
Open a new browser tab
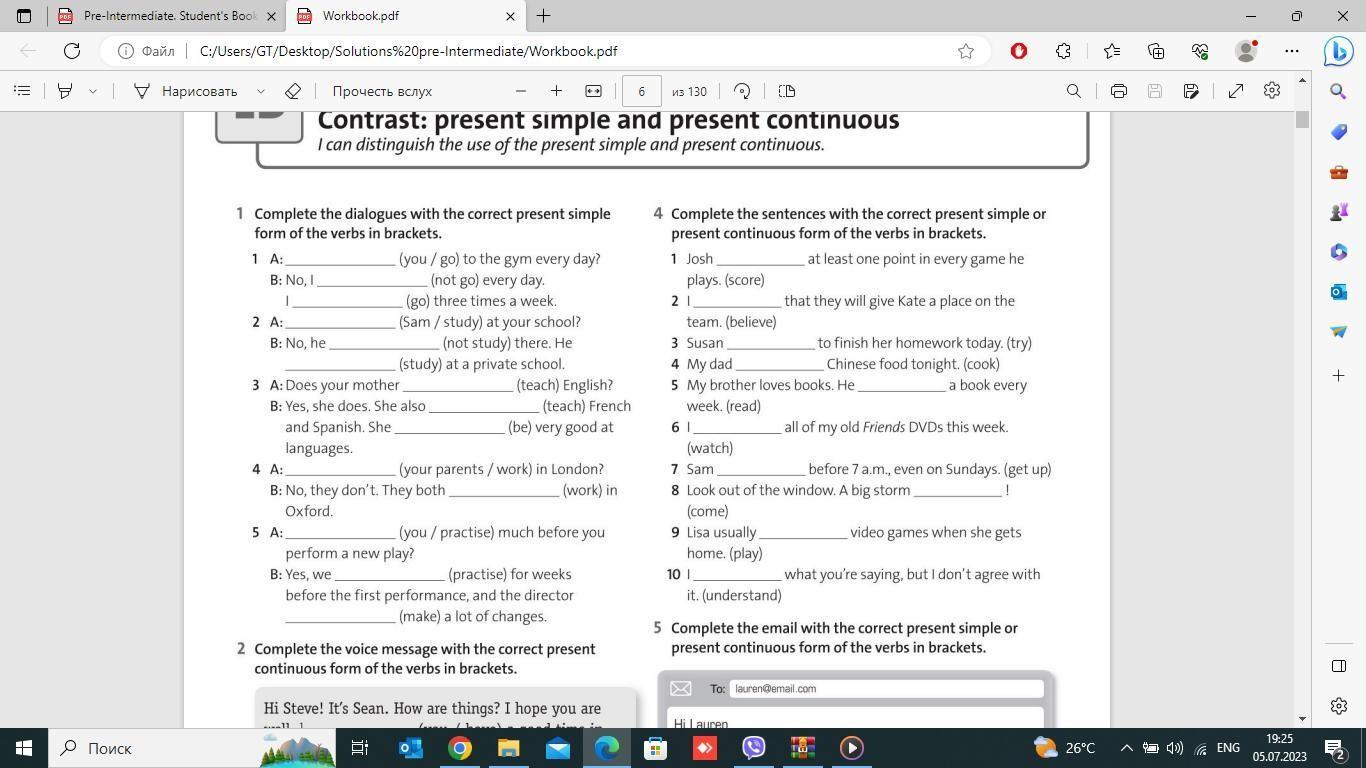pos(543,16)
